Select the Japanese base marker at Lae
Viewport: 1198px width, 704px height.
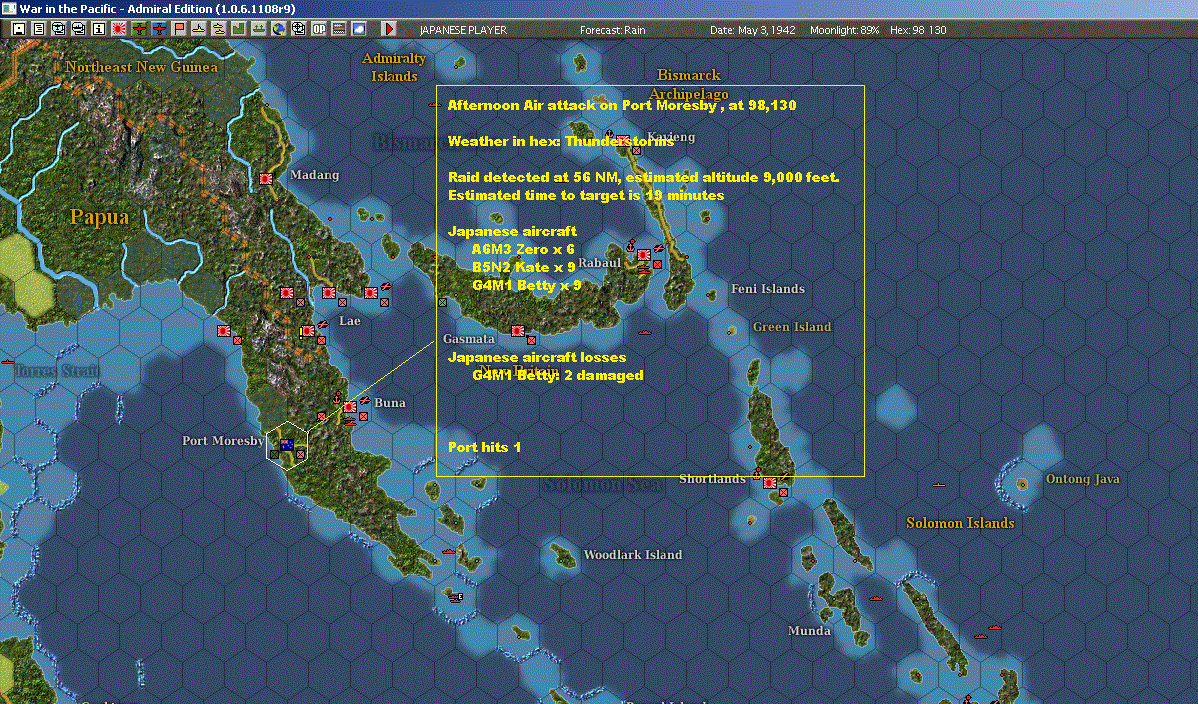308,331
